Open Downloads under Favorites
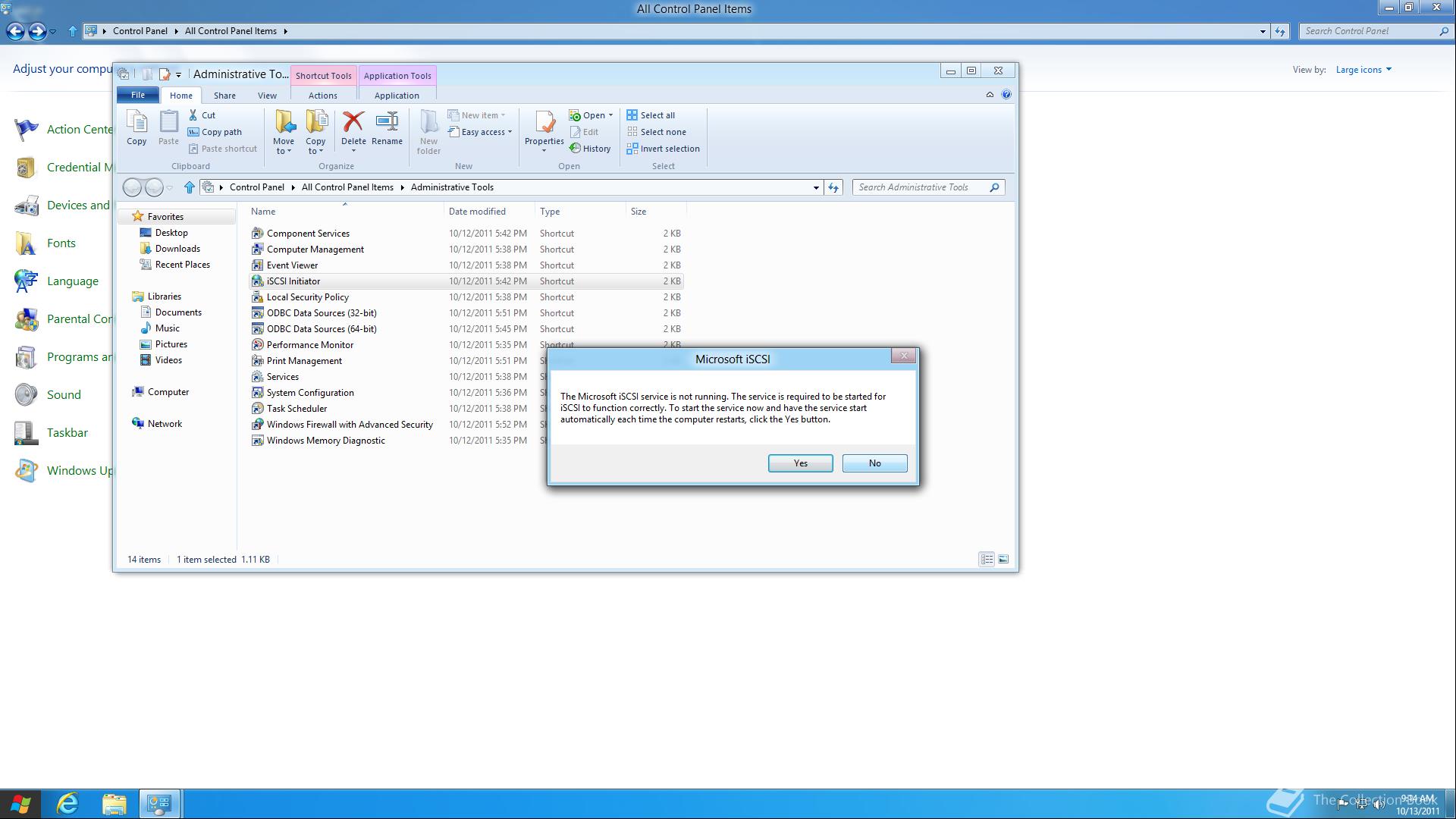 177,249
